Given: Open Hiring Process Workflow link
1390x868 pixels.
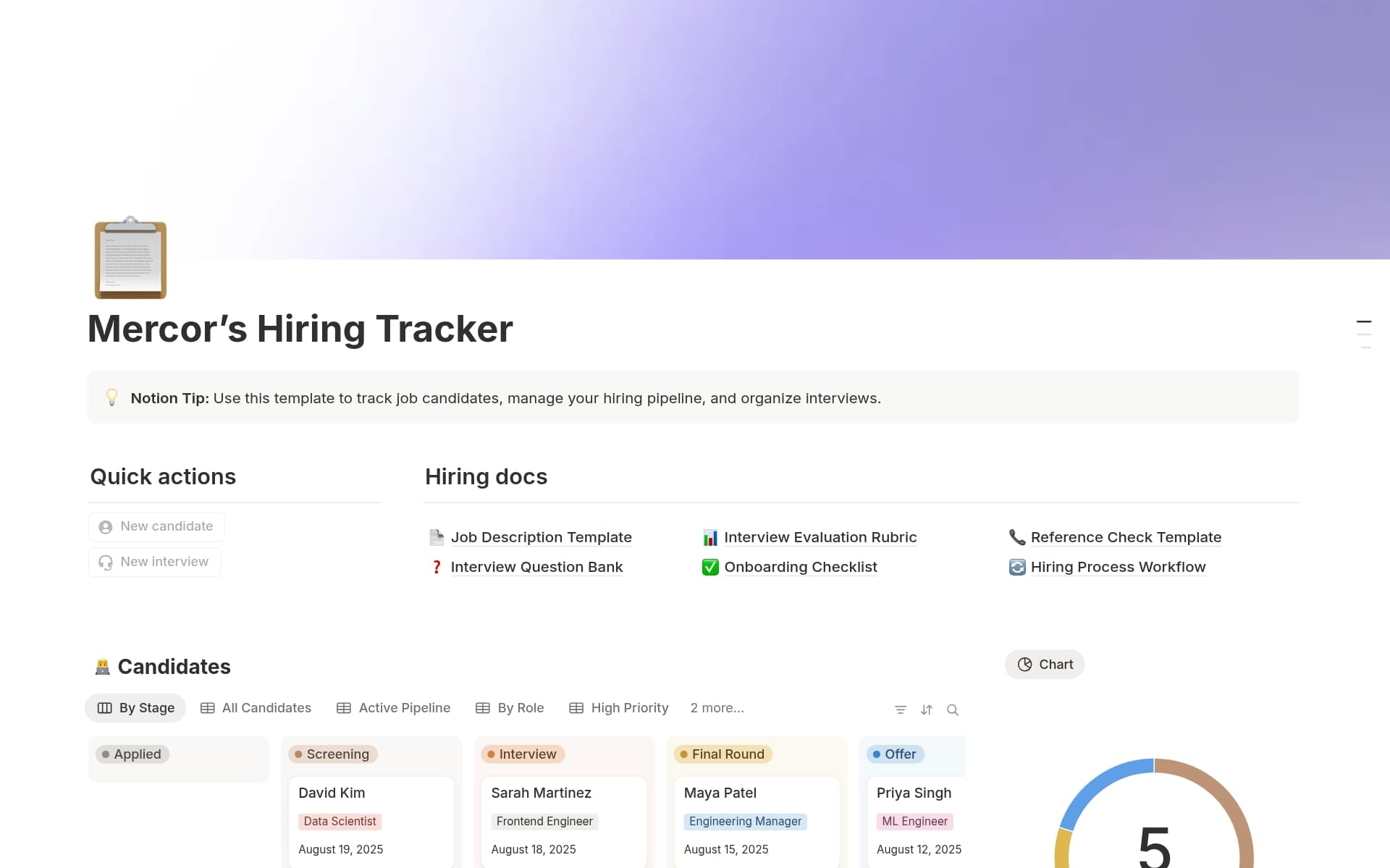Looking at the screenshot, I should (1118, 567).
